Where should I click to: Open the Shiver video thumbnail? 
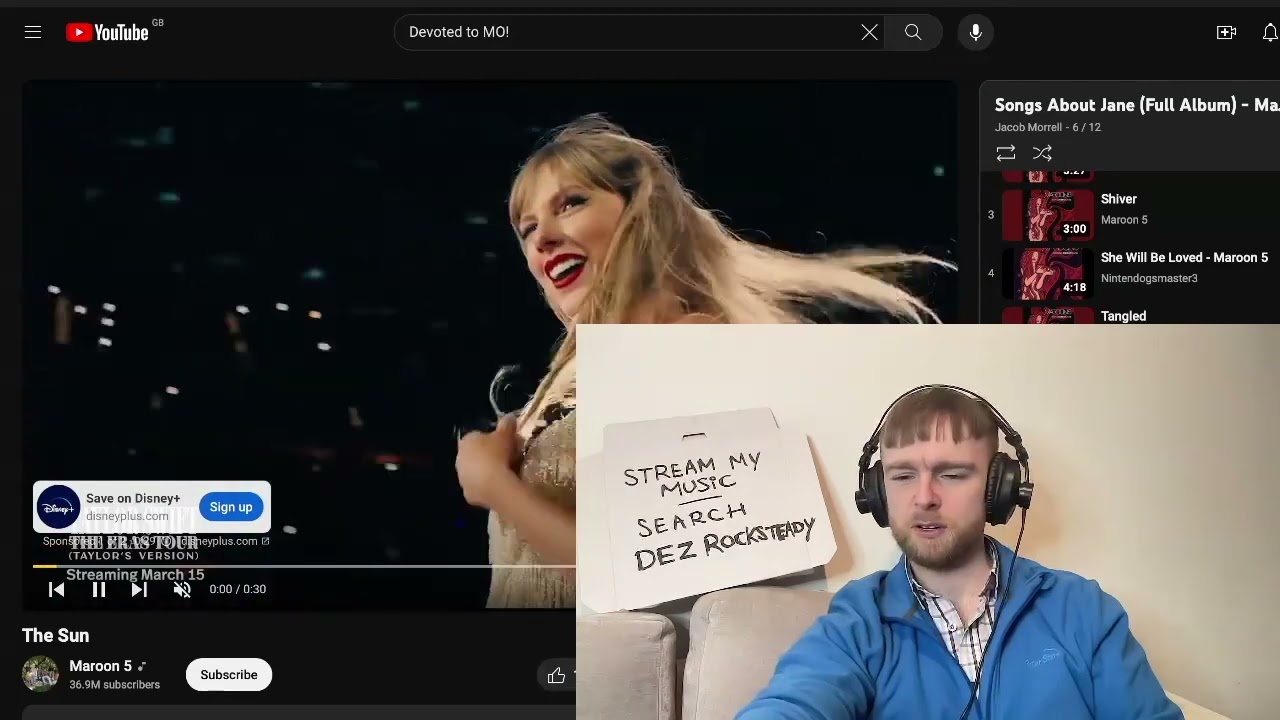click(x=1047, y=215)
